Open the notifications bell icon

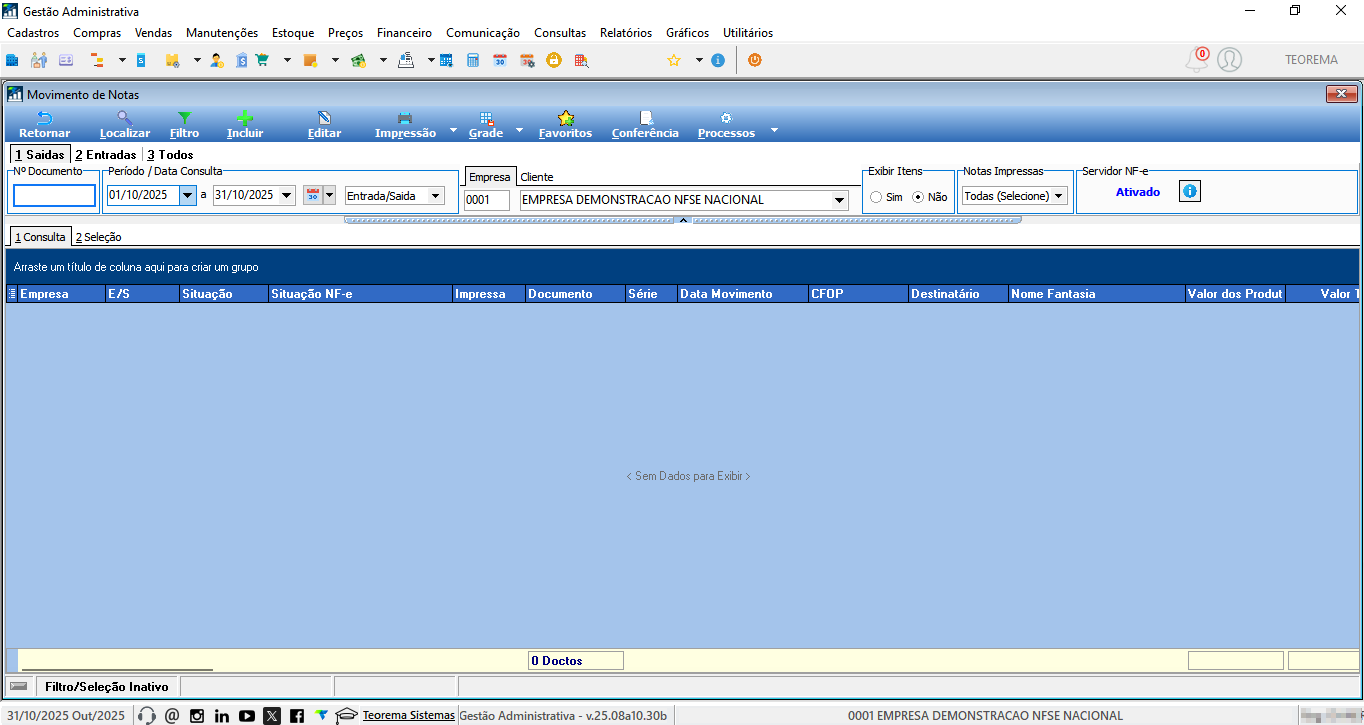tap(1197, 60)
